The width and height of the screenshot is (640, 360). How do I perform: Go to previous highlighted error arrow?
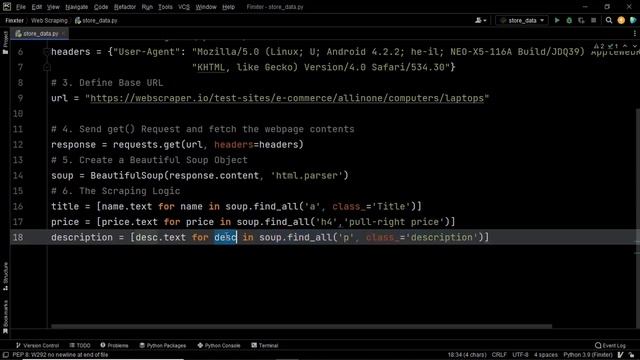pyautogui.click(x=625, y=46)
